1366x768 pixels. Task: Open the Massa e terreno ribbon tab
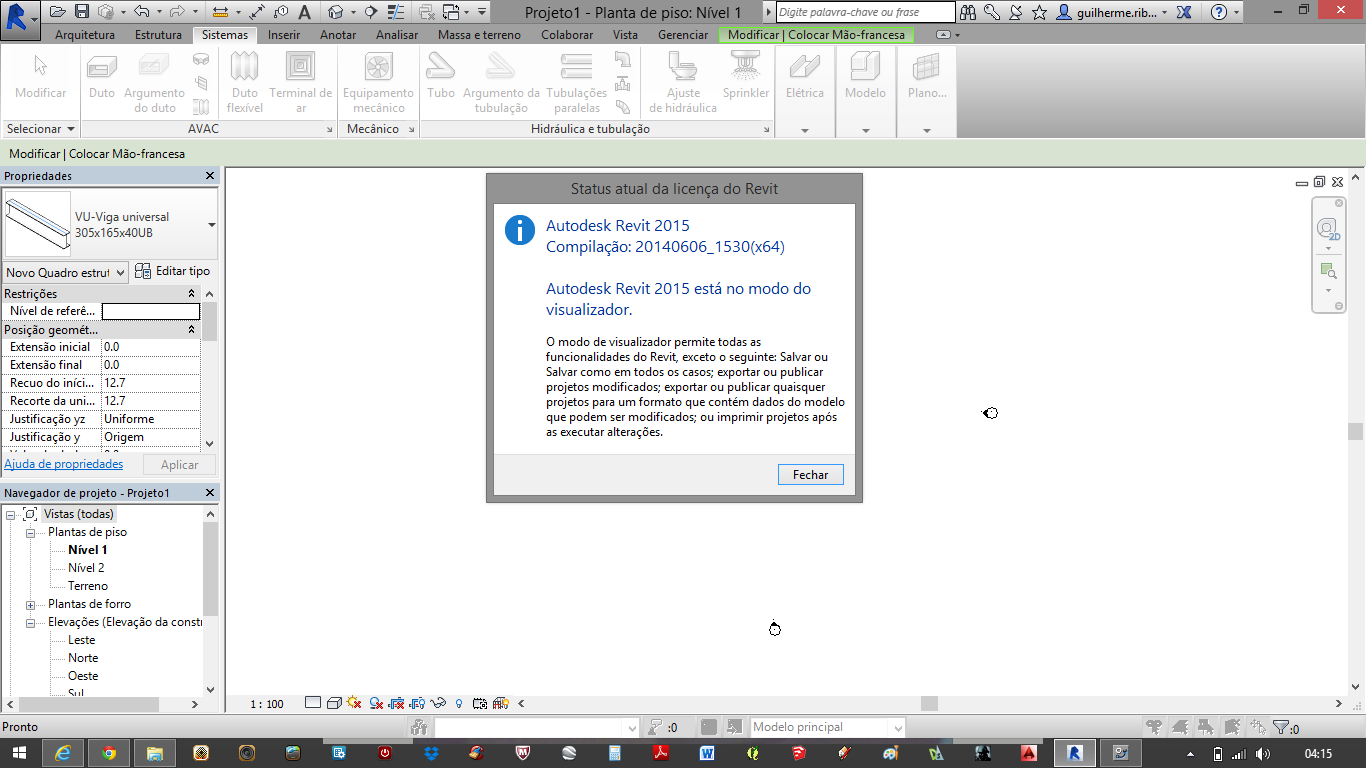pos(479,35)
